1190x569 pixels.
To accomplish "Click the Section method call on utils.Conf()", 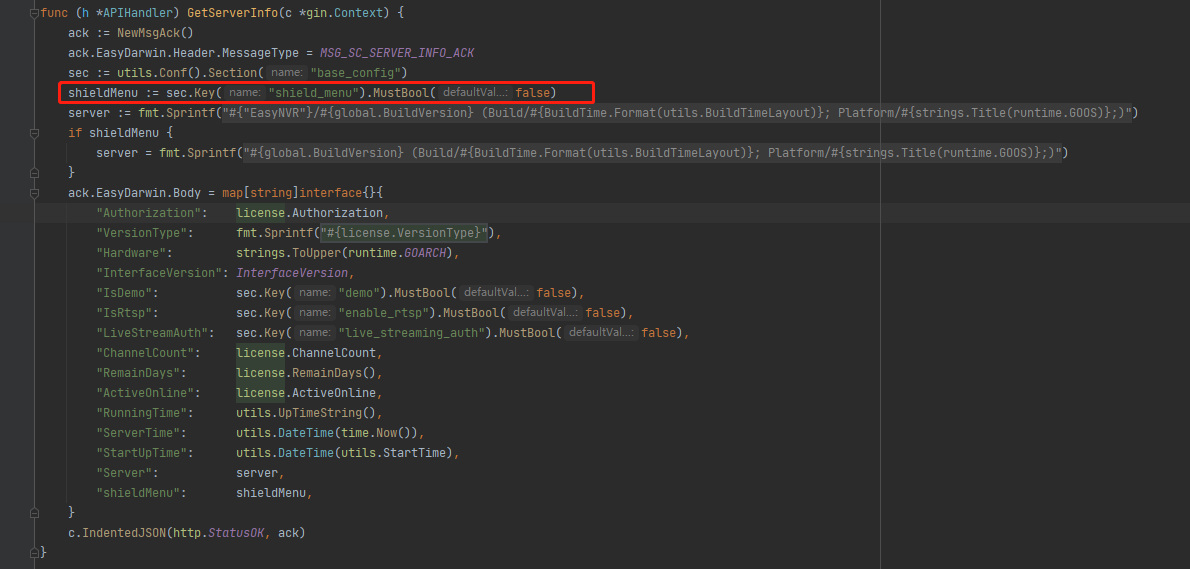I will pos(233,73).
